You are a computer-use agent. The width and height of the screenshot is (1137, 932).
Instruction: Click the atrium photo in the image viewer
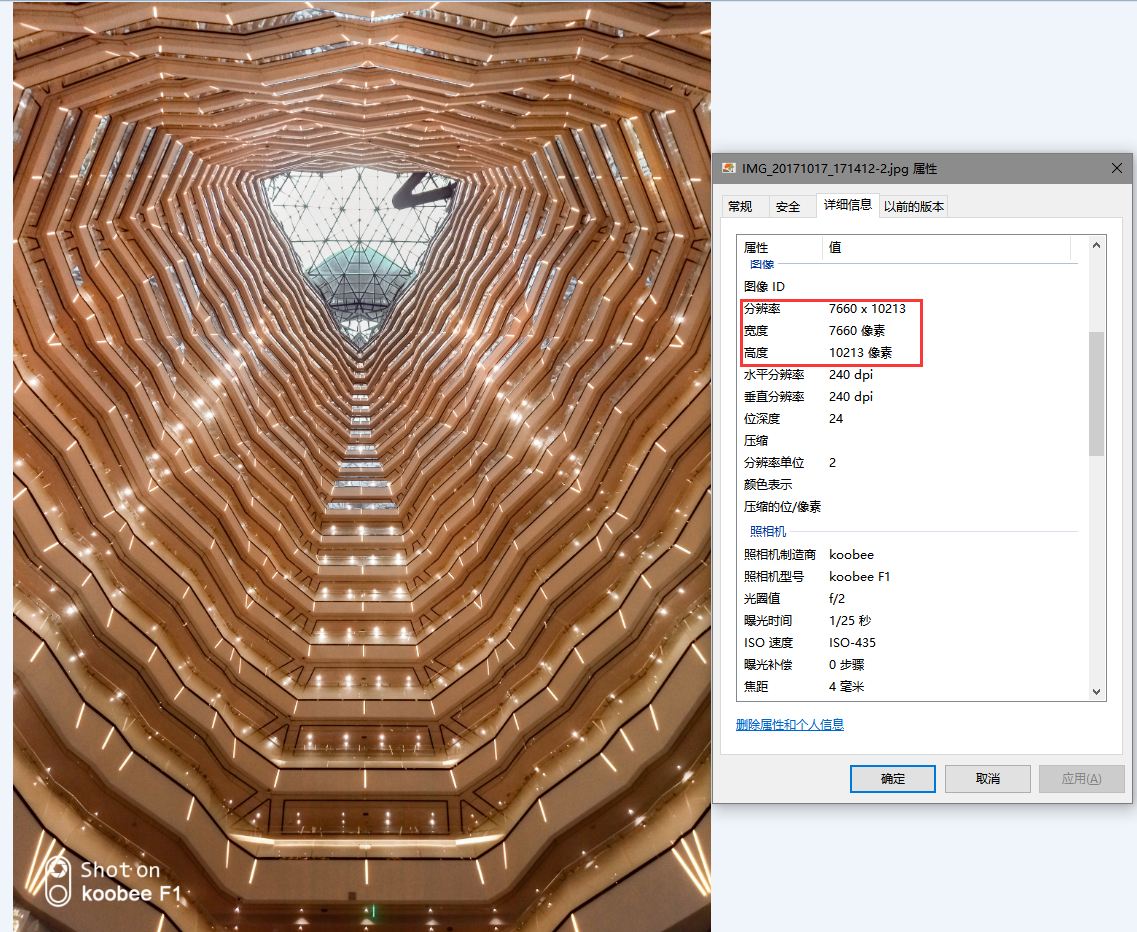362,466
